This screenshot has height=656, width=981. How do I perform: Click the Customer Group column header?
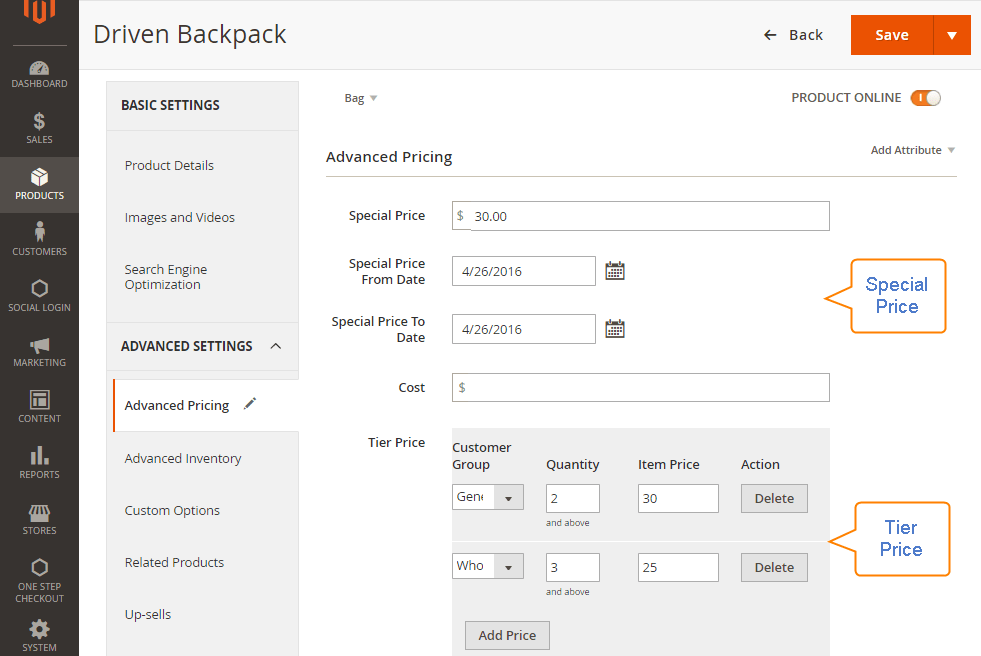coord(482,456)
